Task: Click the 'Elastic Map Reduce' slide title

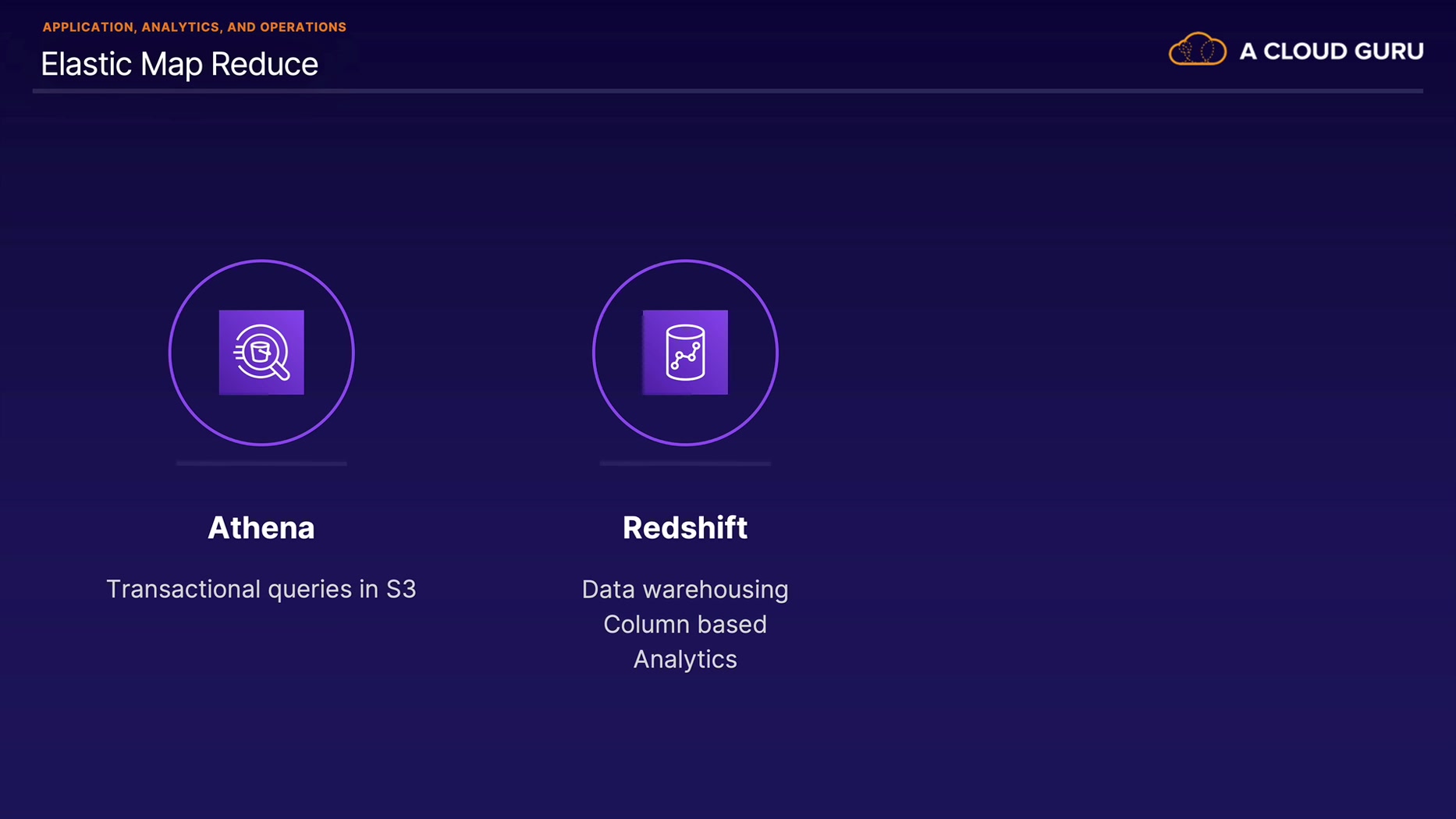Action: (179, 64)
